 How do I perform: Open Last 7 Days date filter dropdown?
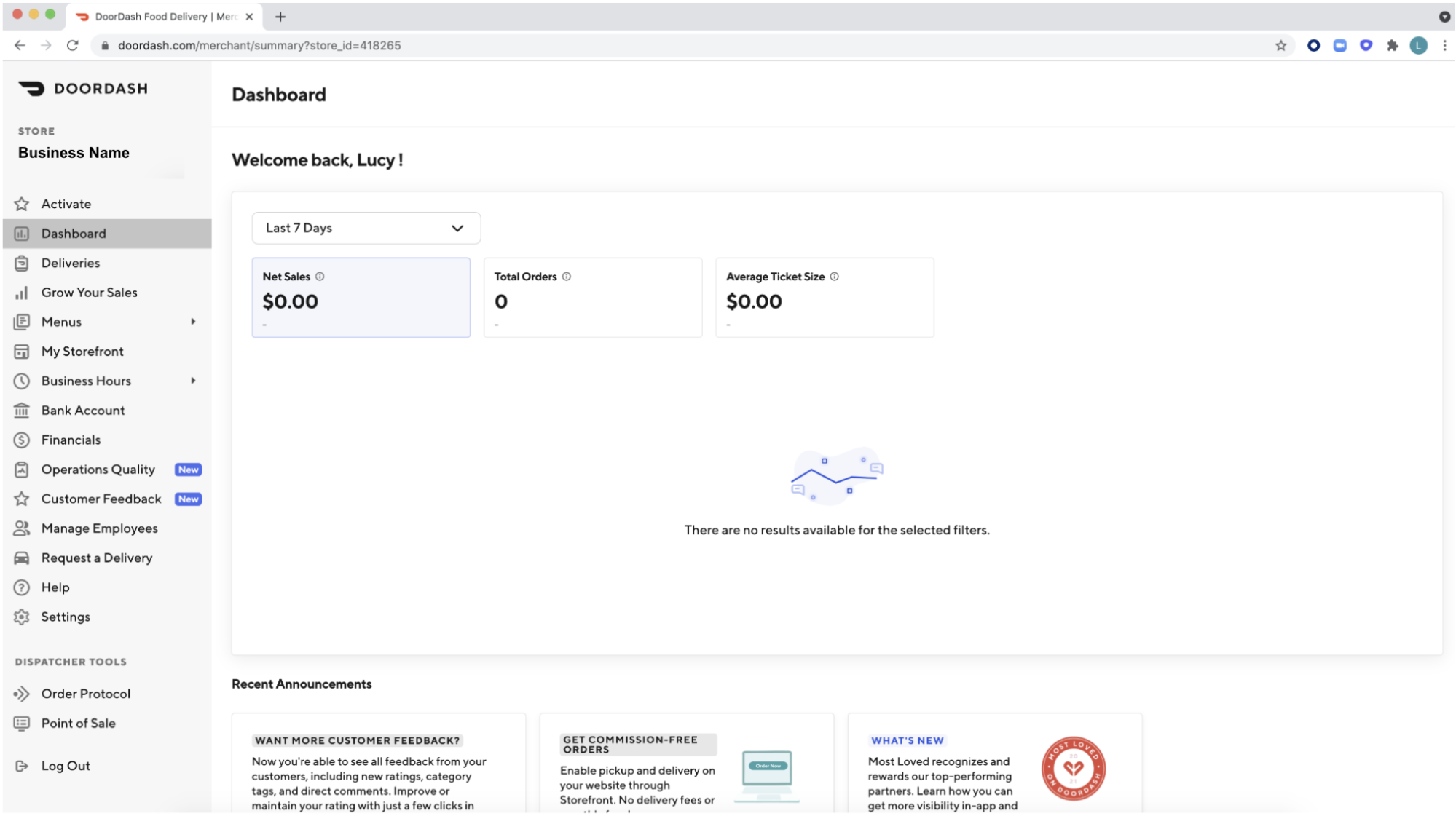tap(365, 227)
